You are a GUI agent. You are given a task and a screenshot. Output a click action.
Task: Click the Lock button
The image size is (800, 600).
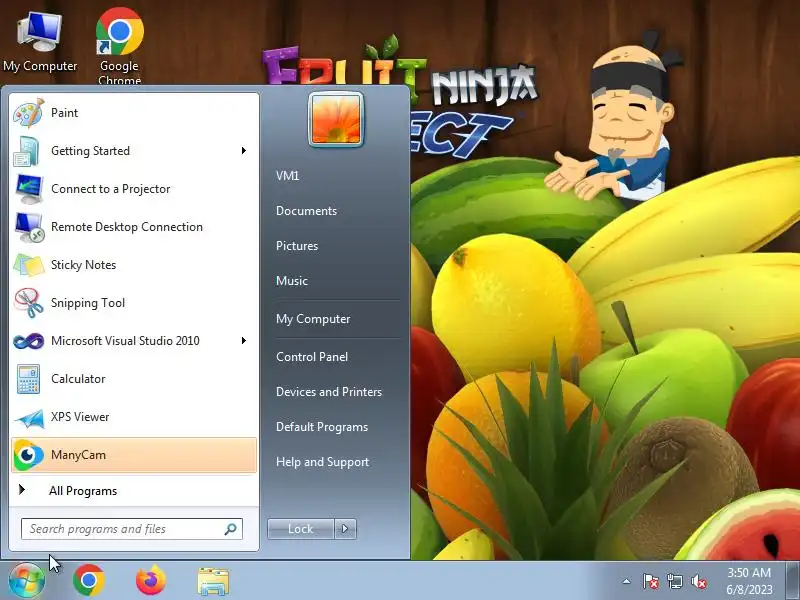coord(301,529)
